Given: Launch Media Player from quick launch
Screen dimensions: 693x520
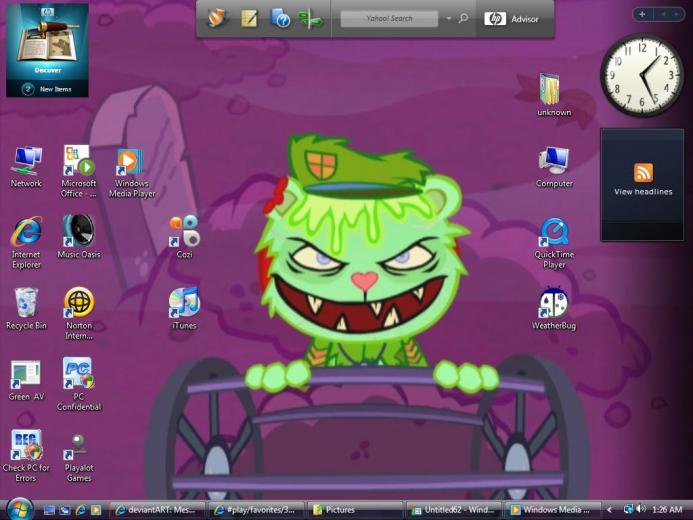Looking at the screenshot, I should 95,510.
